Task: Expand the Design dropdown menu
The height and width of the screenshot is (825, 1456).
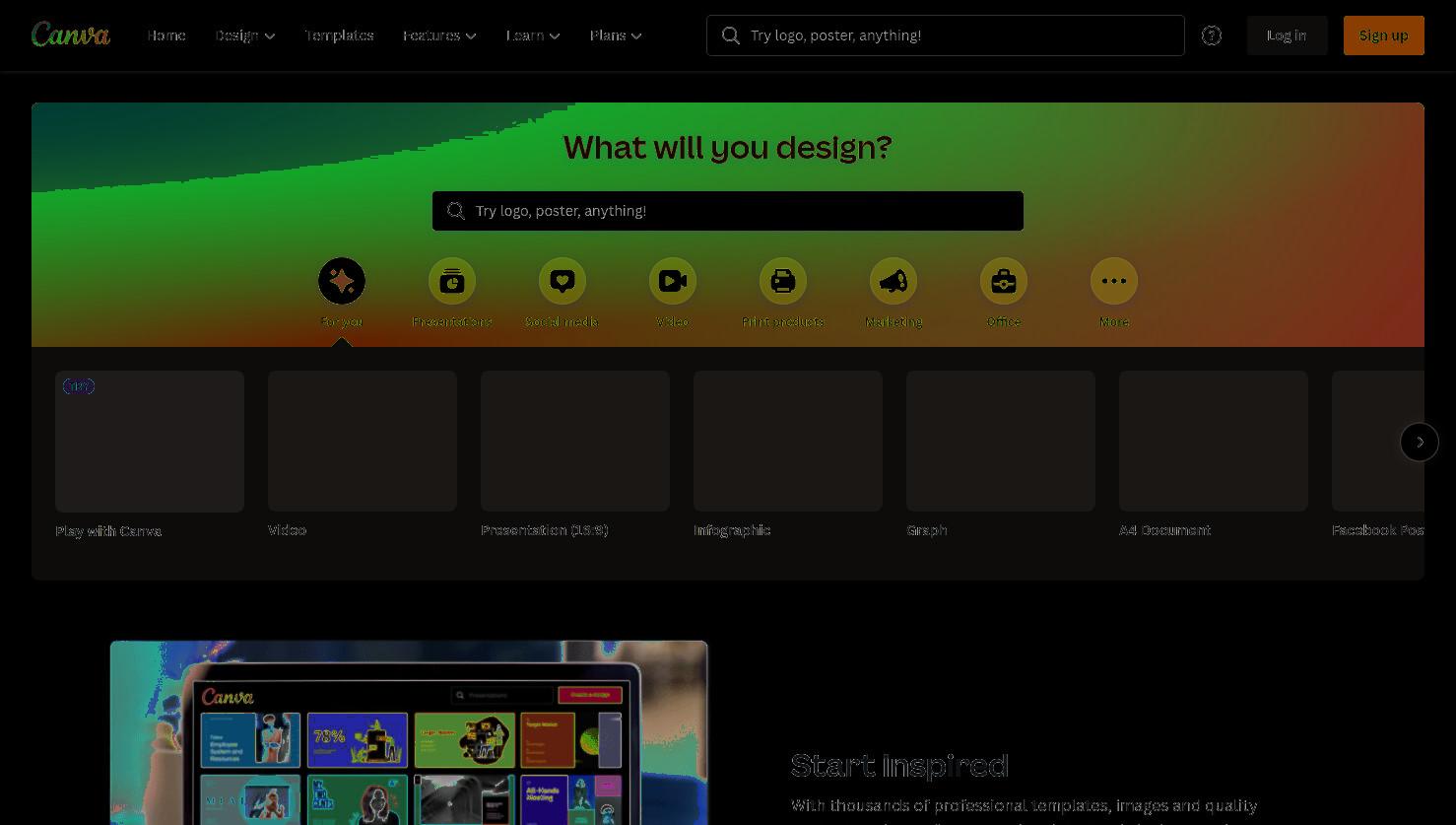Action: point(245,35)
